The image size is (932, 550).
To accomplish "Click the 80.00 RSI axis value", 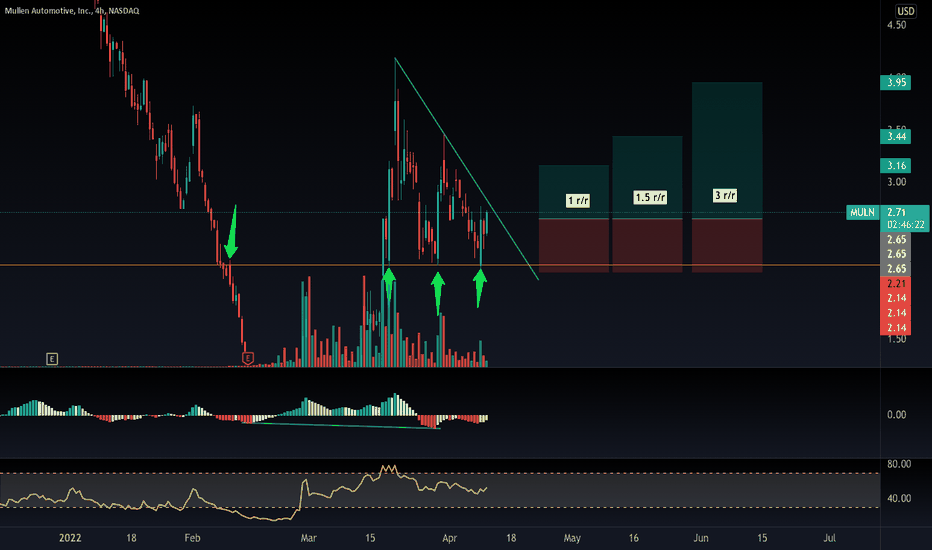I will click(899, 464).
